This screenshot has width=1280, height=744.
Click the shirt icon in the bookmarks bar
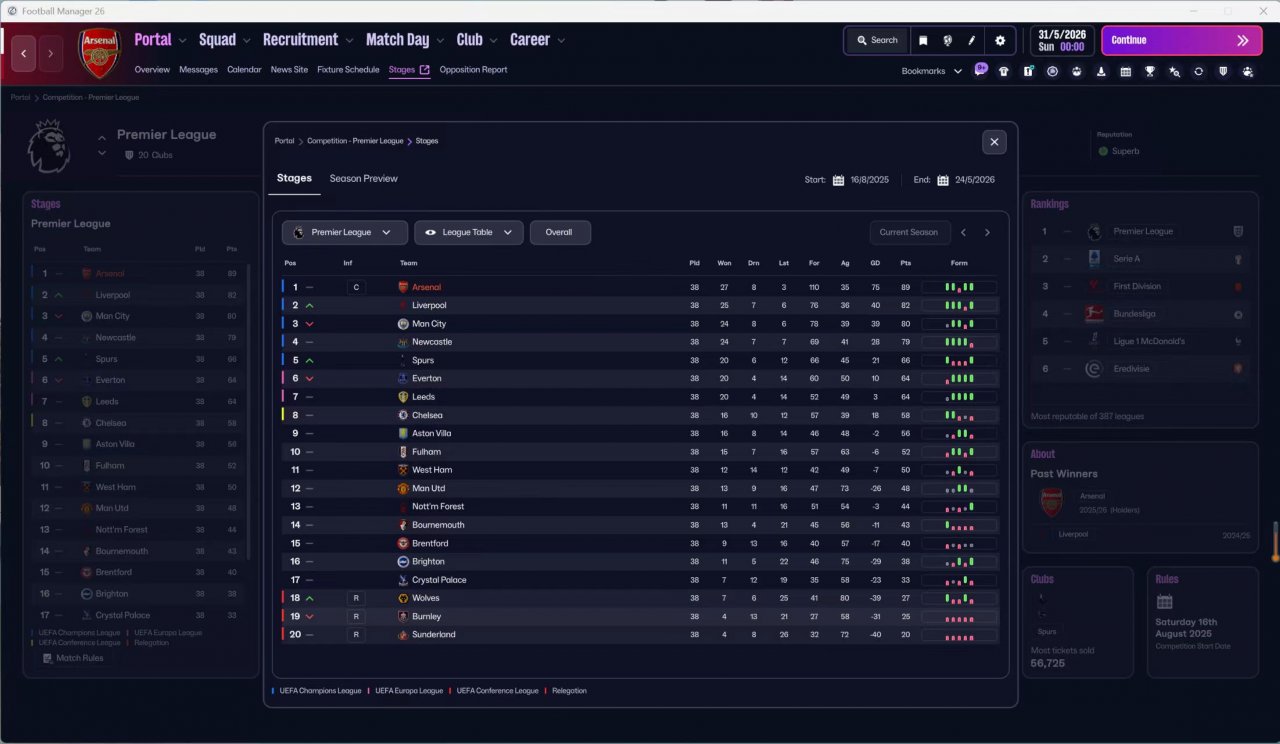point(1004,72)
